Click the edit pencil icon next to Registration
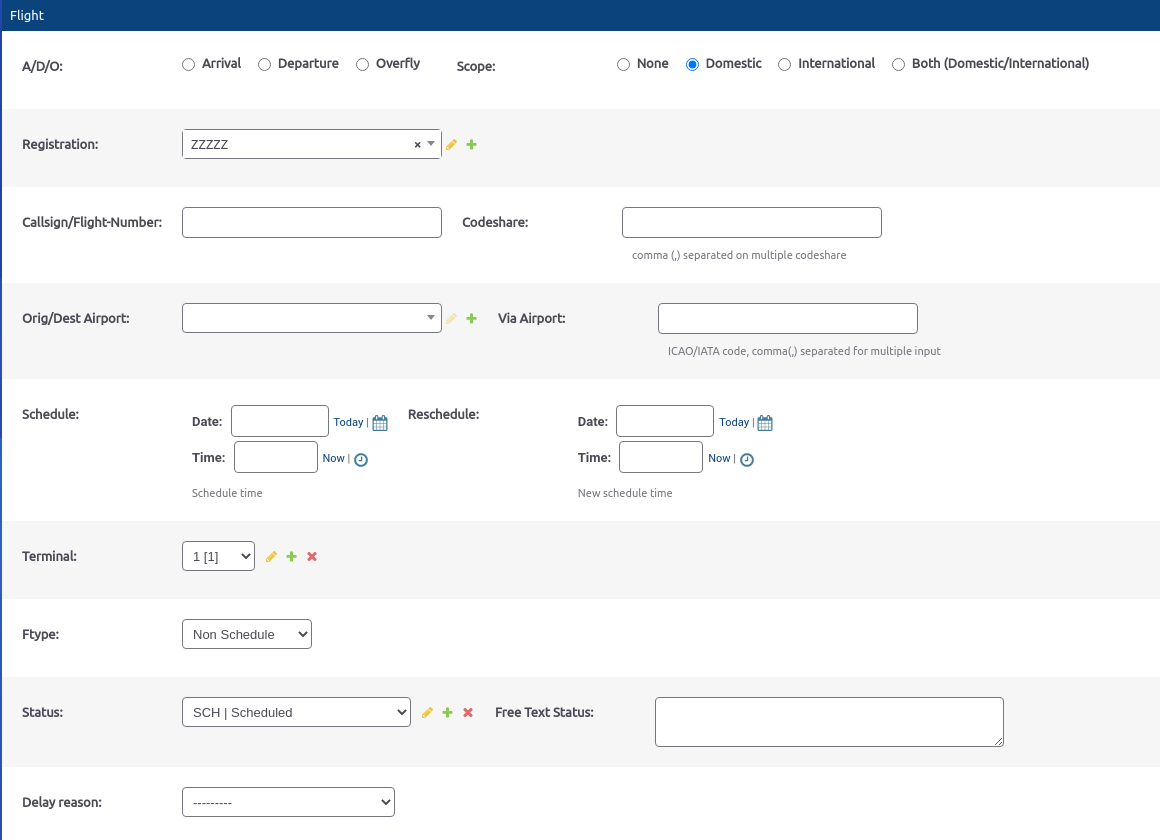This screenshot has width=1160, height=840. 451,145
